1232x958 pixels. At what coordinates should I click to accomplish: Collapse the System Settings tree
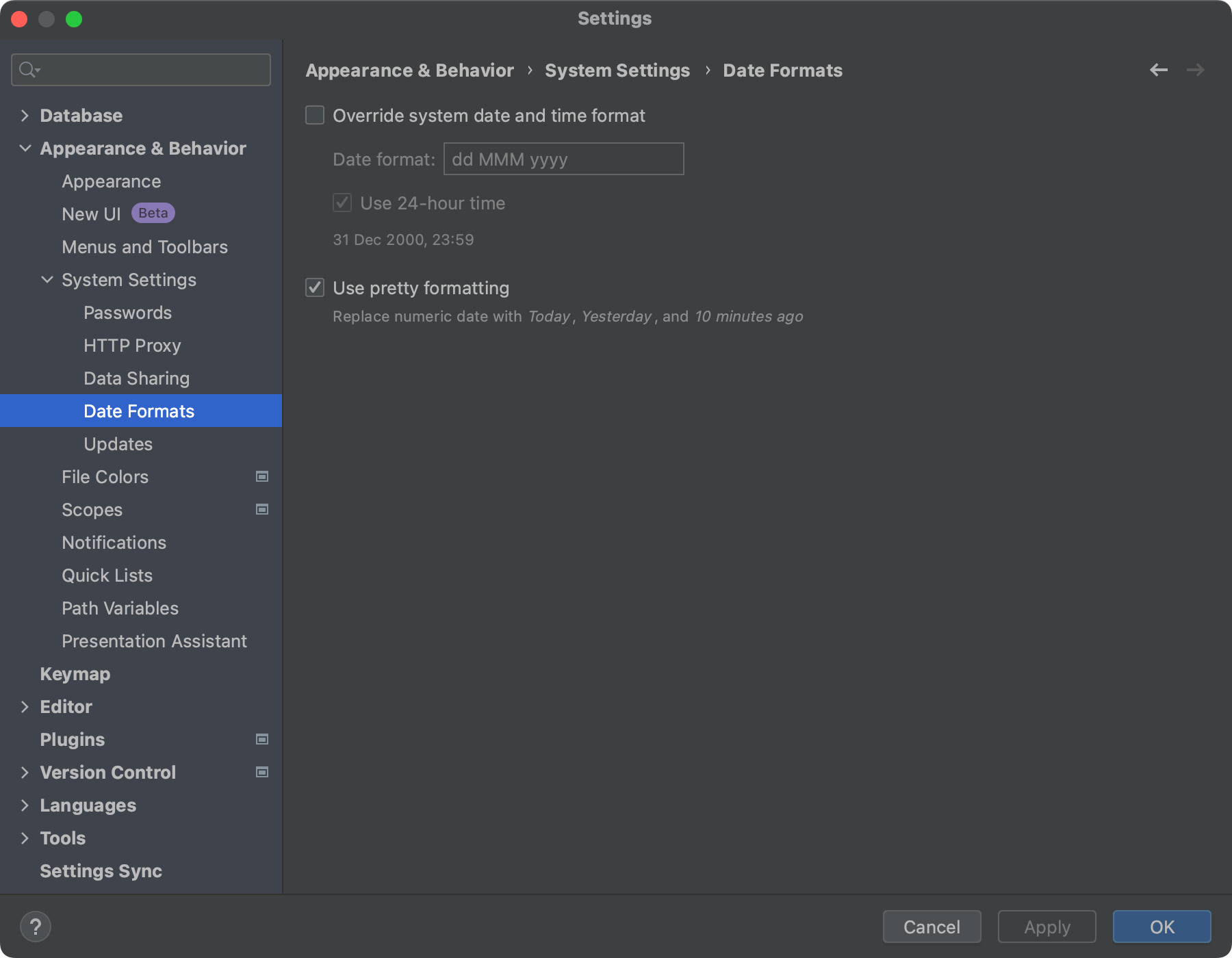coord(47,279)
